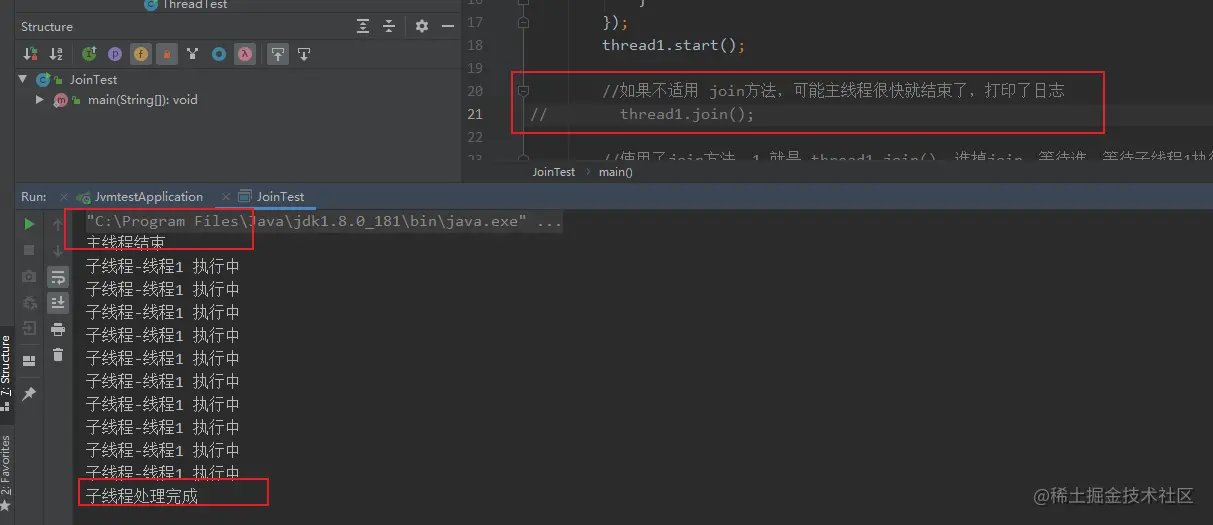Click the Exit icon in Run sidebar
The height and width of the screenshot is (525, 1213).
click(29, 328)
